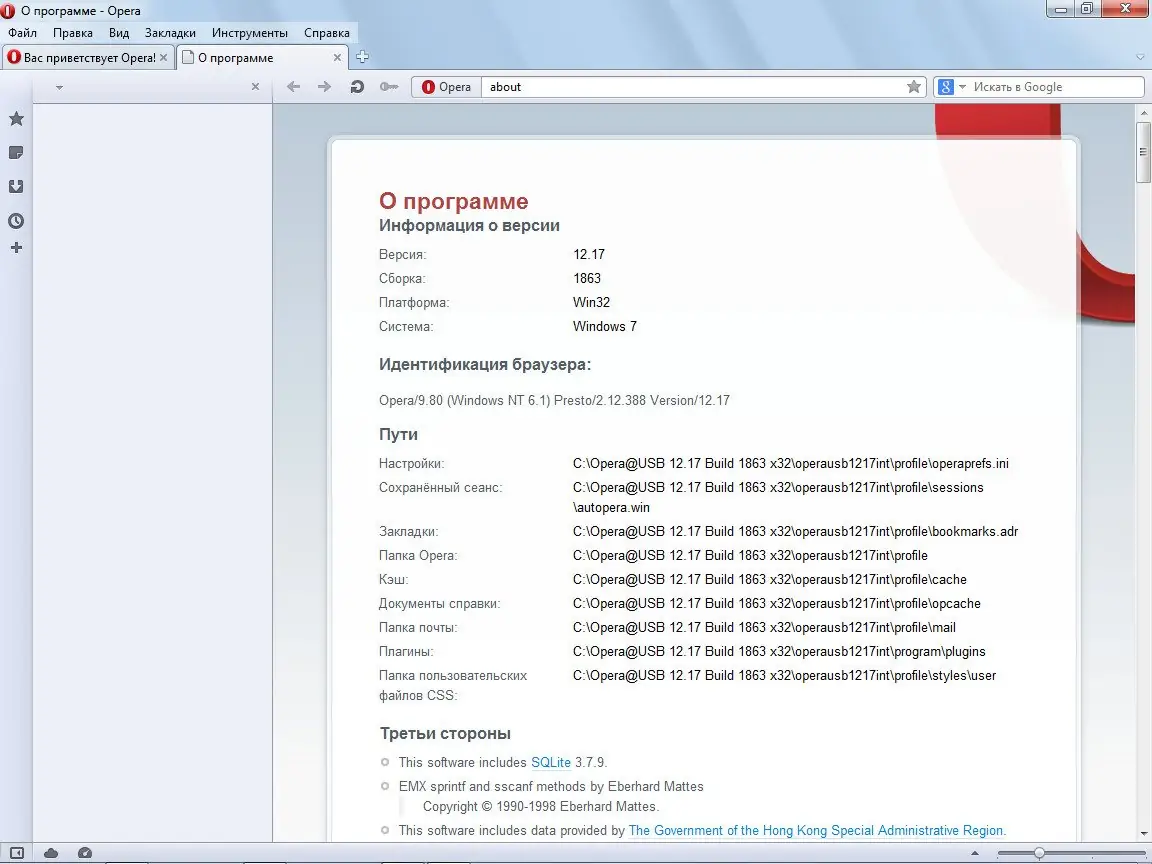The height and width of the screenshot is (864, 1152).
Task: Click the address field showing about
Action: click(693, 87)
